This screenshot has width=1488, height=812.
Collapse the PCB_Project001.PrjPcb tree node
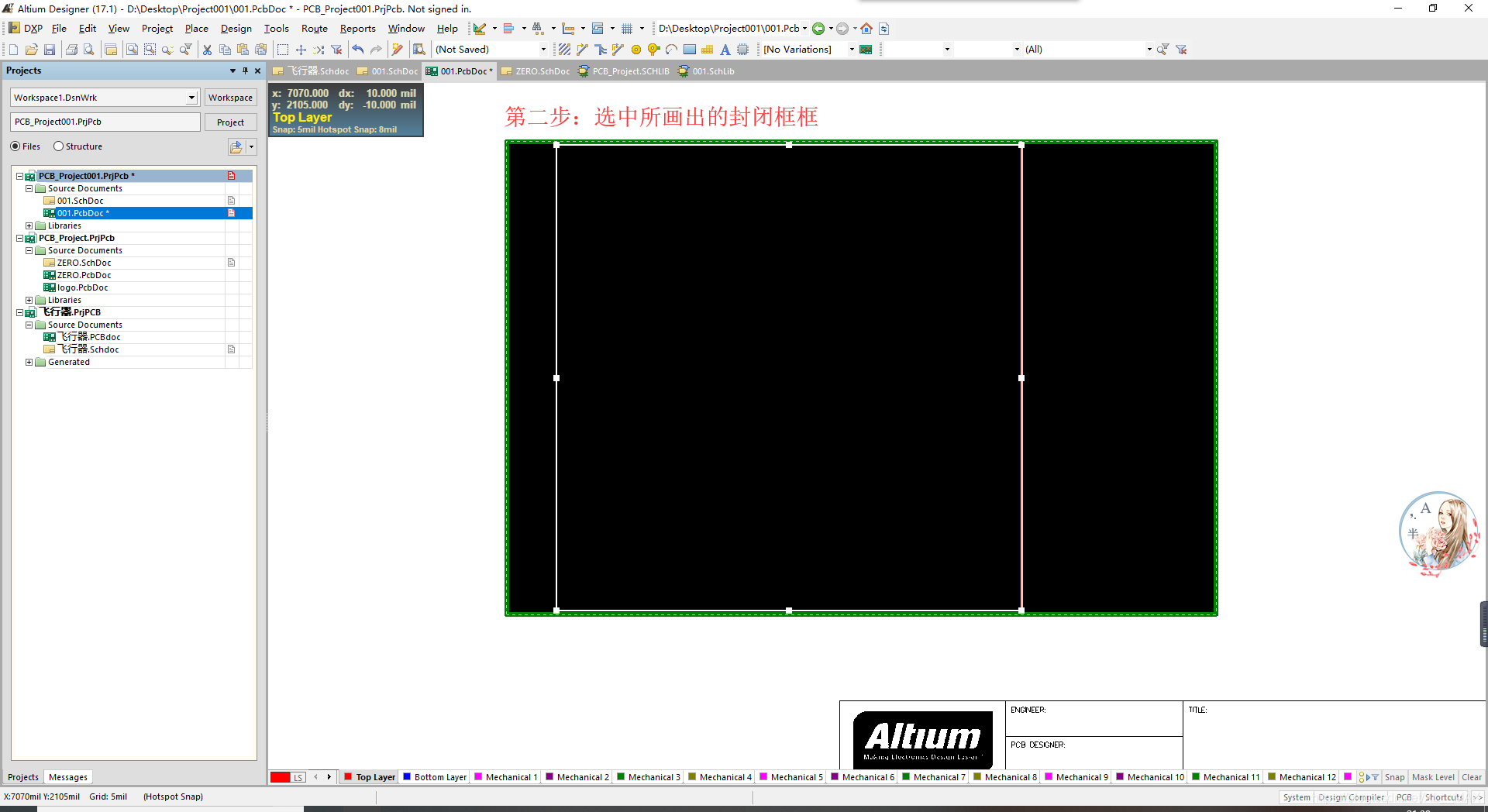click(x=19, y=177)
